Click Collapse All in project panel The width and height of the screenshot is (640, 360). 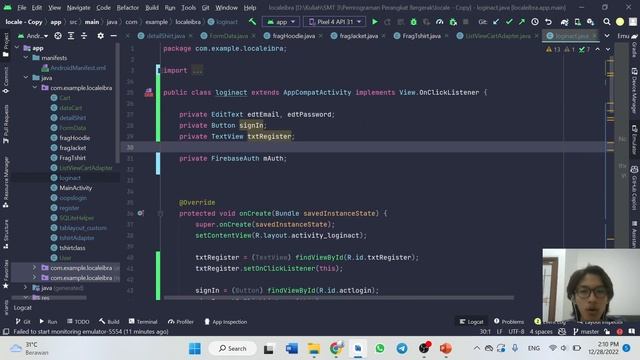(x=84, y=36)
